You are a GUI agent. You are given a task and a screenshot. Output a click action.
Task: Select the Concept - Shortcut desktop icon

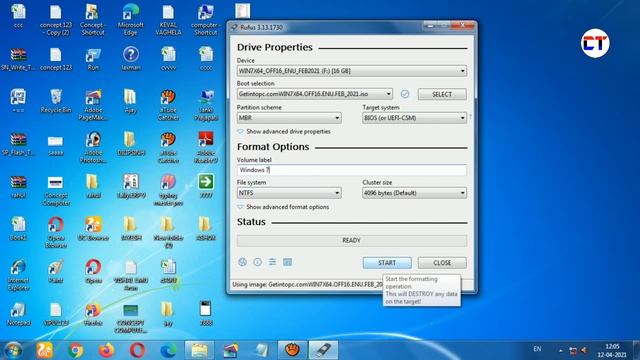93,20
